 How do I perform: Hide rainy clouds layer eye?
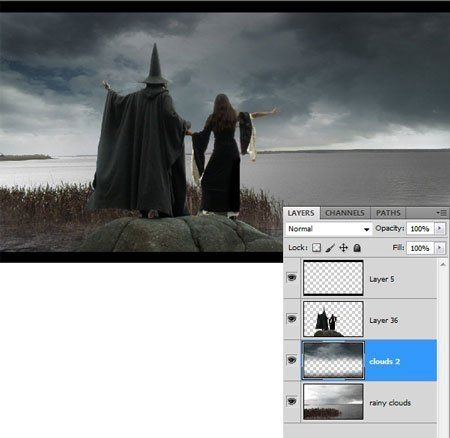pyautogui.click(x=292, y=401)
